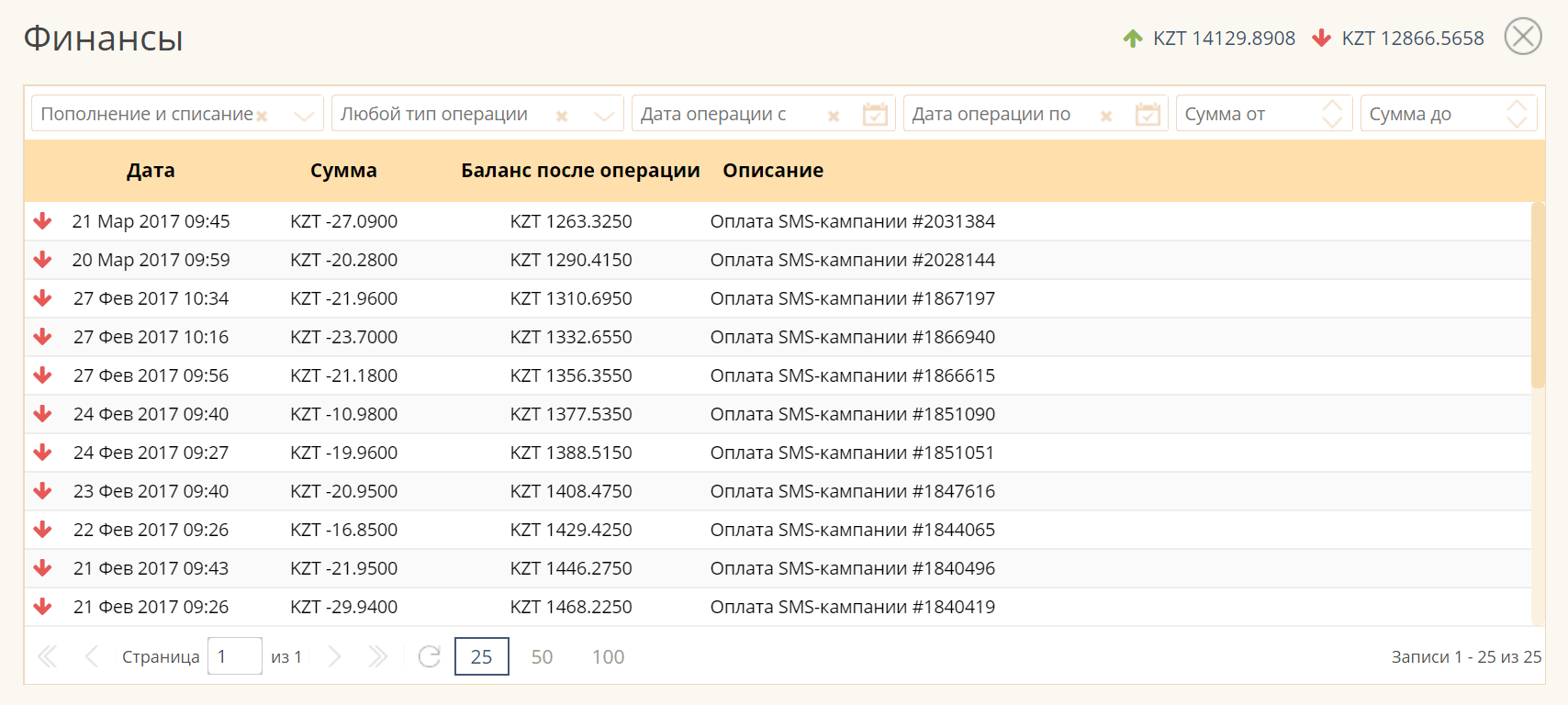This screenshot has width=1568, height=705.
Task: Click the red down arrow expense total icon
Action: [x=1321, y=38]
